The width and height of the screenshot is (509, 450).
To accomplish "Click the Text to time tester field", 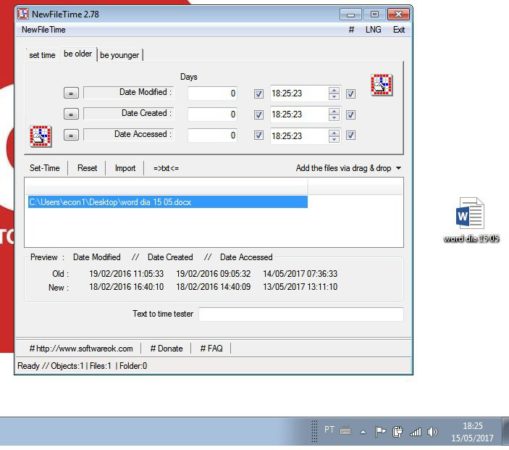I will [x=301, y=314].
